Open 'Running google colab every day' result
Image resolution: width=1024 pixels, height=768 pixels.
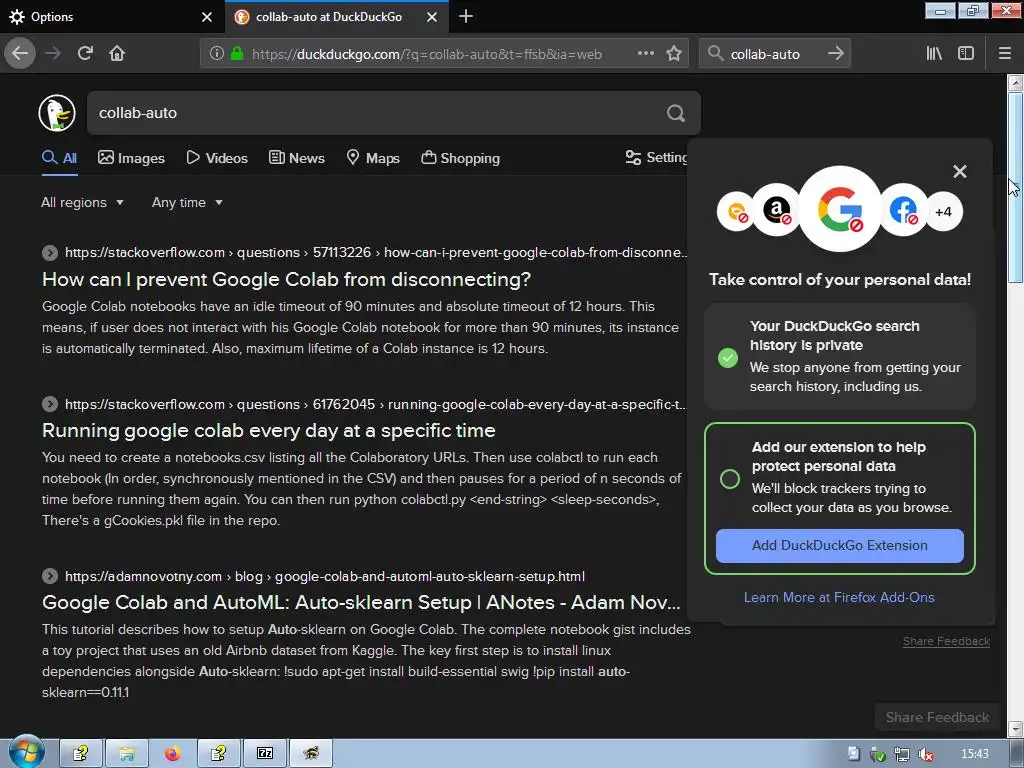268,431
